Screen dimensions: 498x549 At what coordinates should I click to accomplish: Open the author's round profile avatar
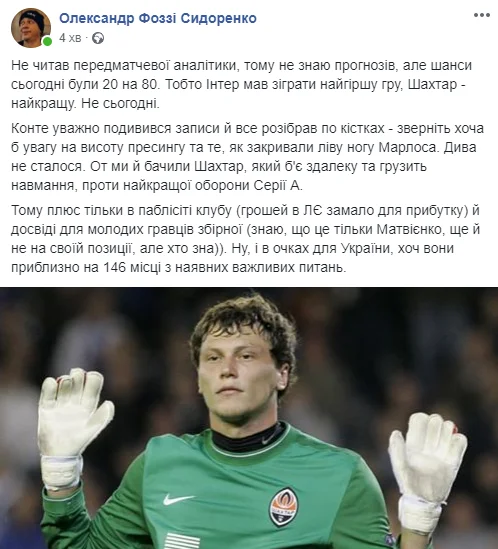(31, 27)
